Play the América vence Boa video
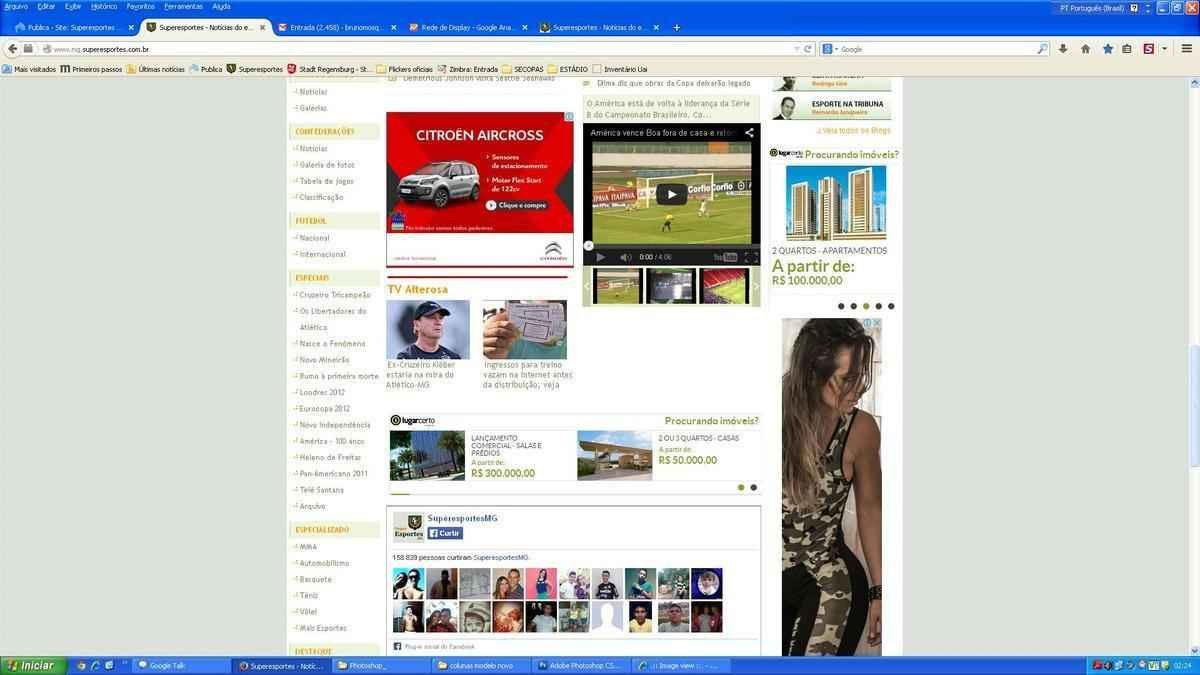This screenshot has height=675, width=1200. pos(671,195)
